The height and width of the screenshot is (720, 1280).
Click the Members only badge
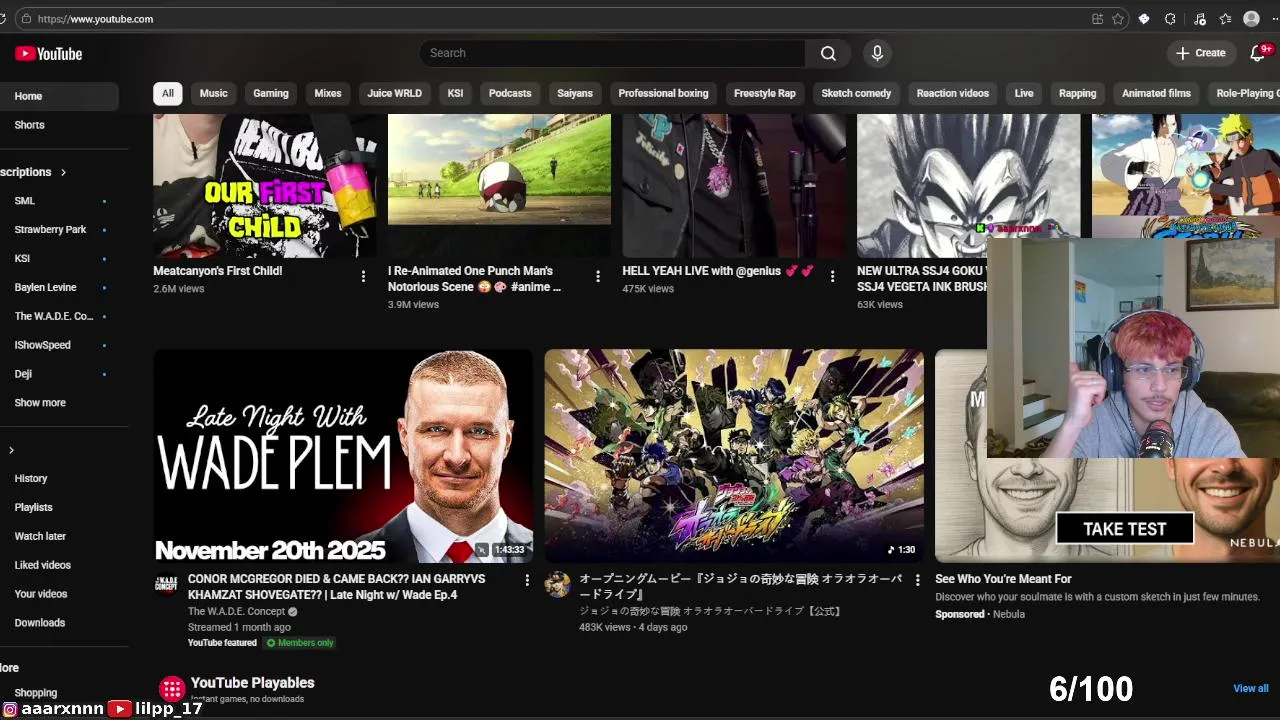(300, 643)
